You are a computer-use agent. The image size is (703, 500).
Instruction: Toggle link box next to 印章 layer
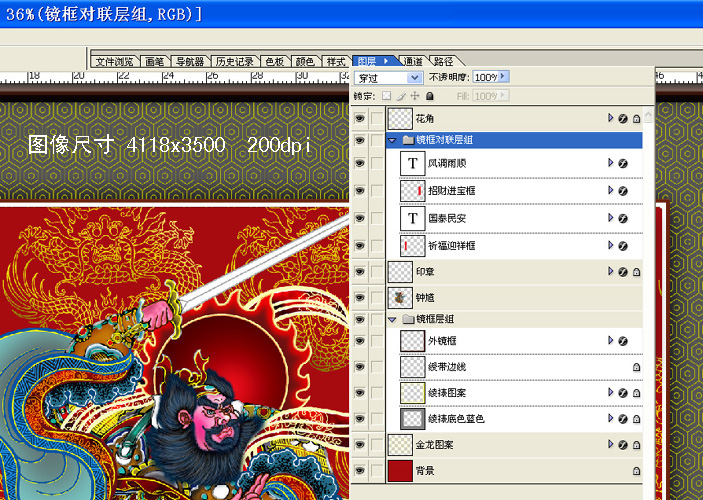pyautogui.click(x=377, y=272)
